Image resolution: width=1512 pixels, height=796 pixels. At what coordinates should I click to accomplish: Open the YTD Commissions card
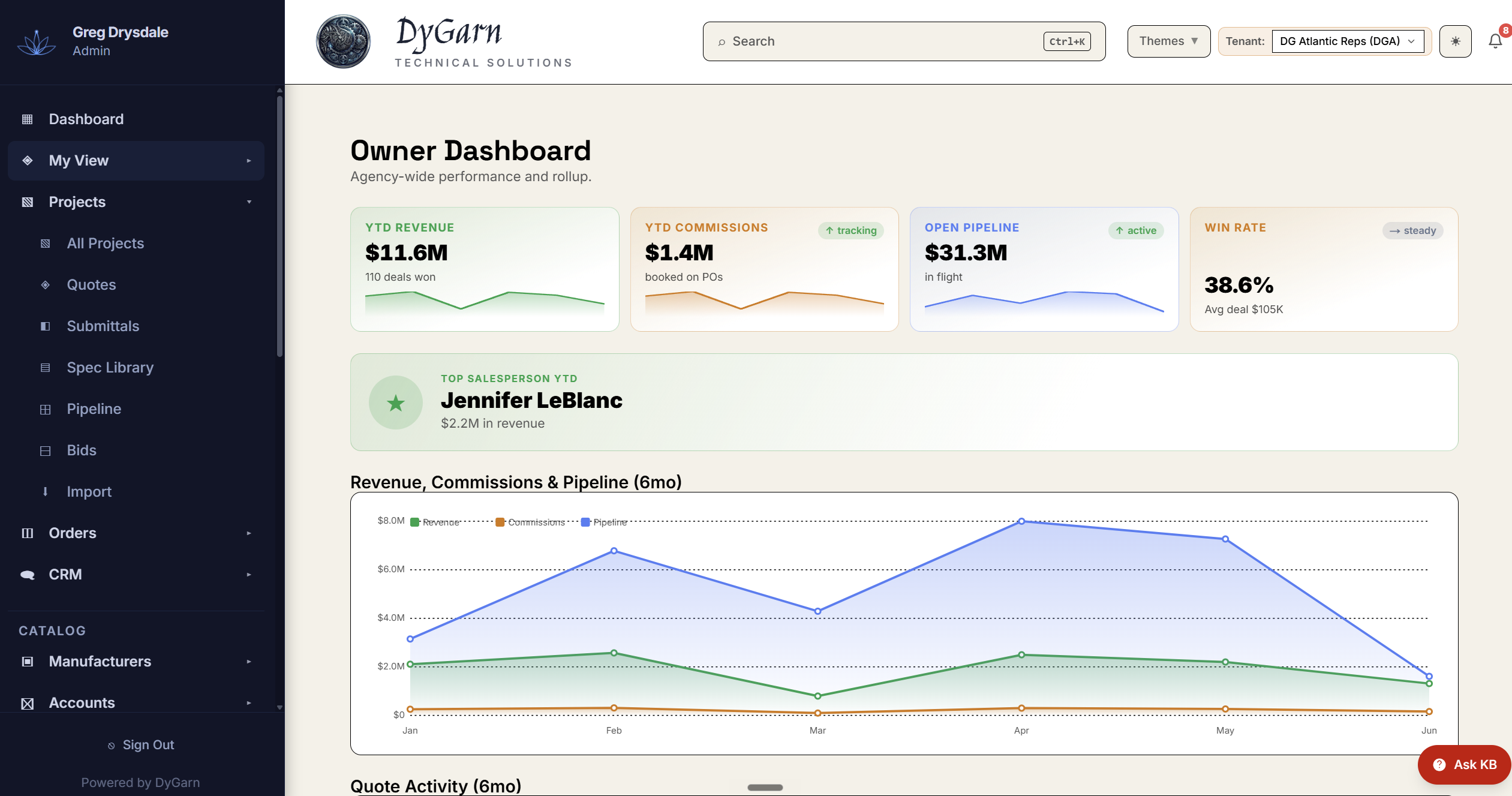pyautogui.click(x=764, y=269)
